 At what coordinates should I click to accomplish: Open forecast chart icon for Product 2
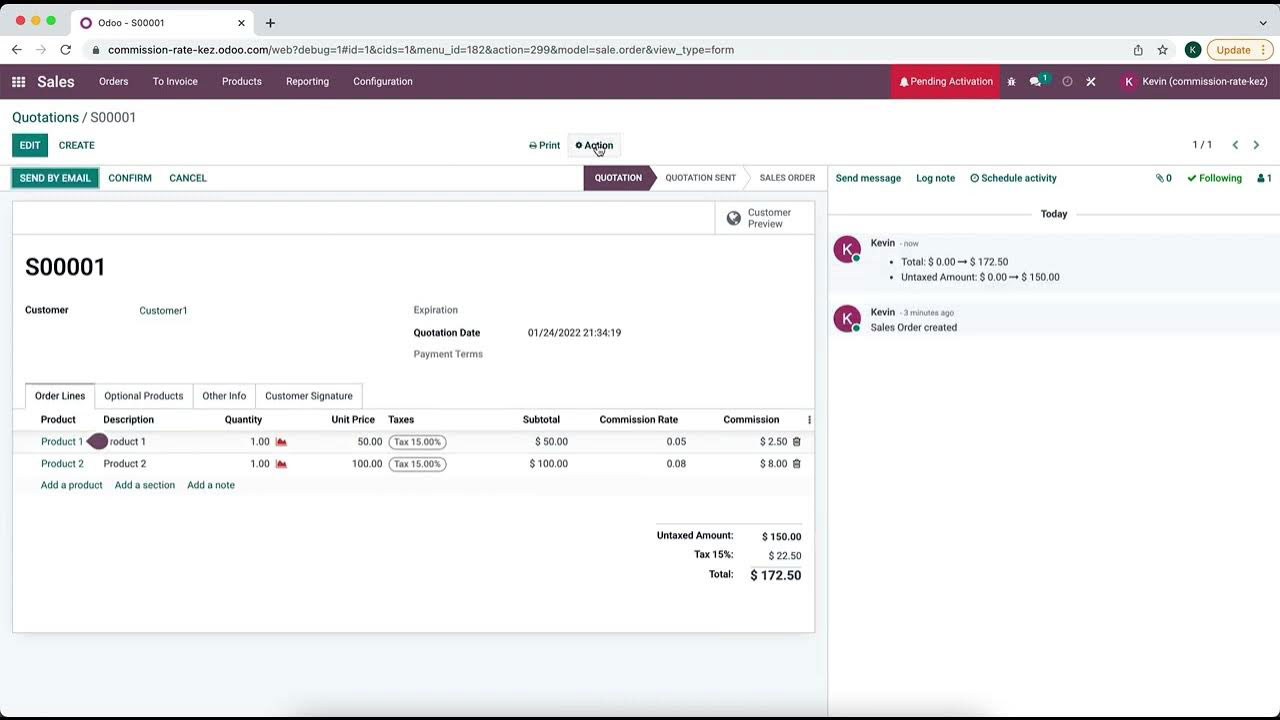[281, 464]
